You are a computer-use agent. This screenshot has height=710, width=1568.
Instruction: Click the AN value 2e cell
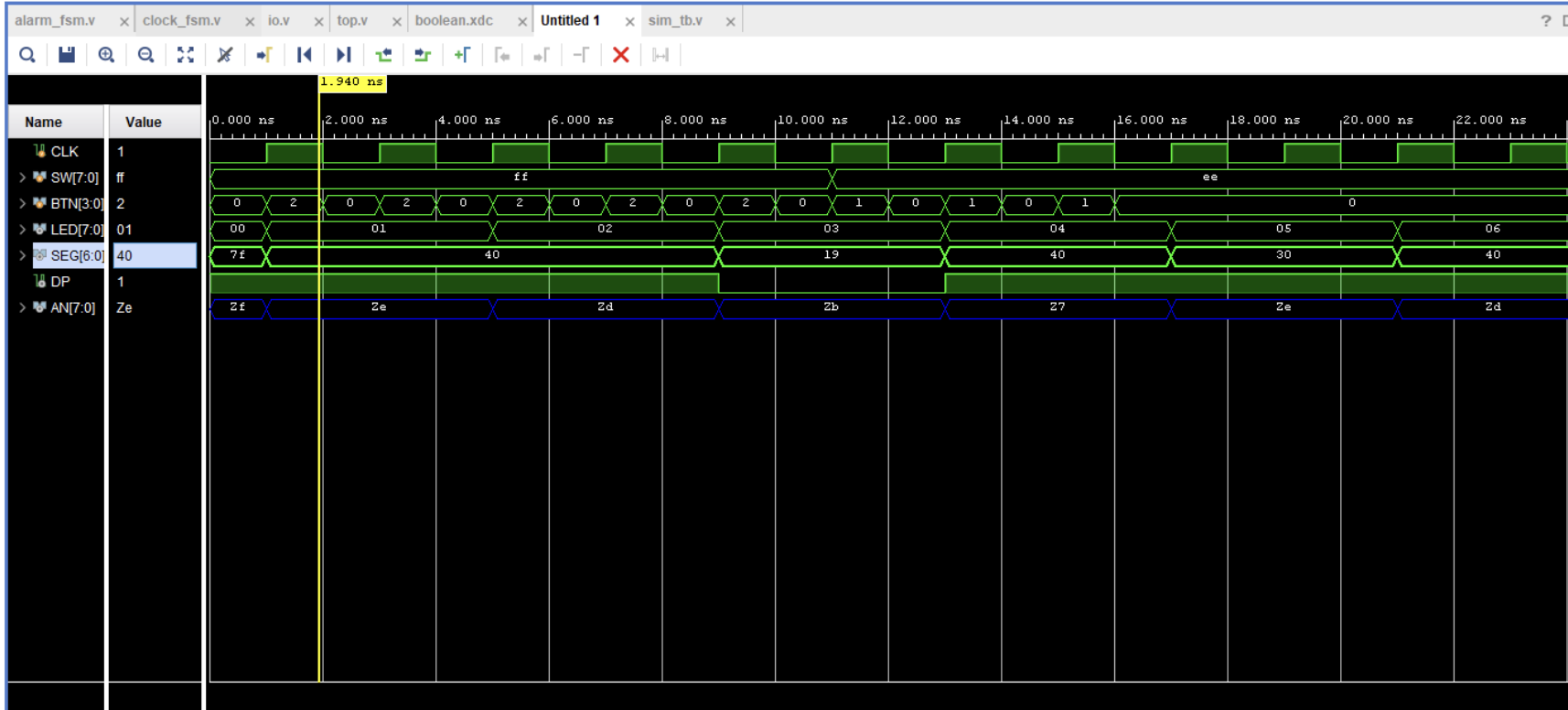155,307
